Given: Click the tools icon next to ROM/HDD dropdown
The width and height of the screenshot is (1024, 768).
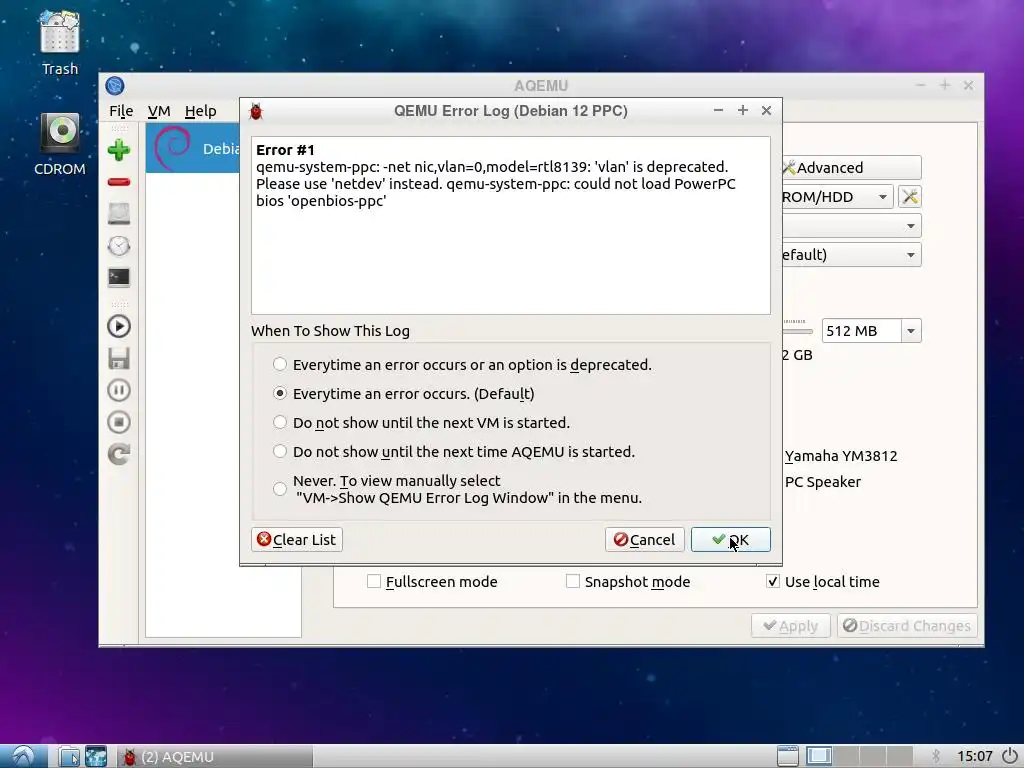Looking at the screenshot, I should (x=910, y=197).
